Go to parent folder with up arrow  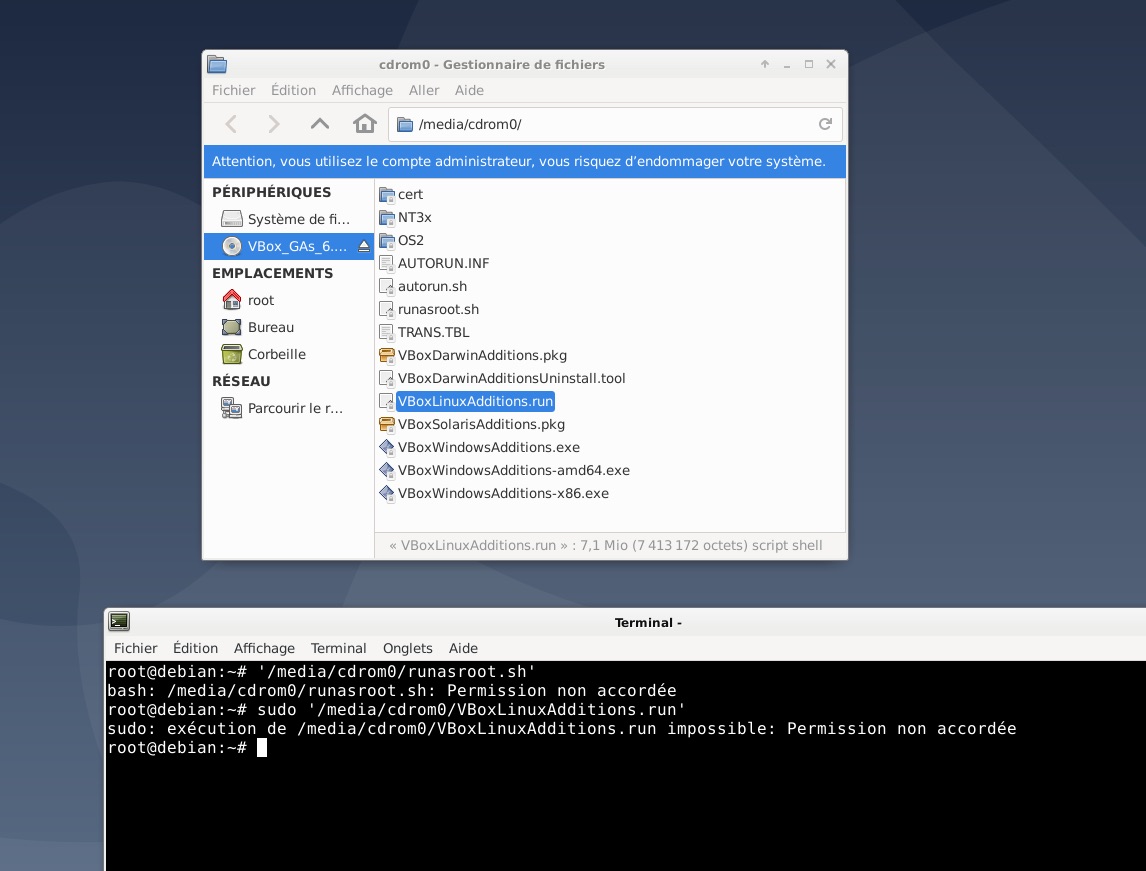(x=319, y=124)
